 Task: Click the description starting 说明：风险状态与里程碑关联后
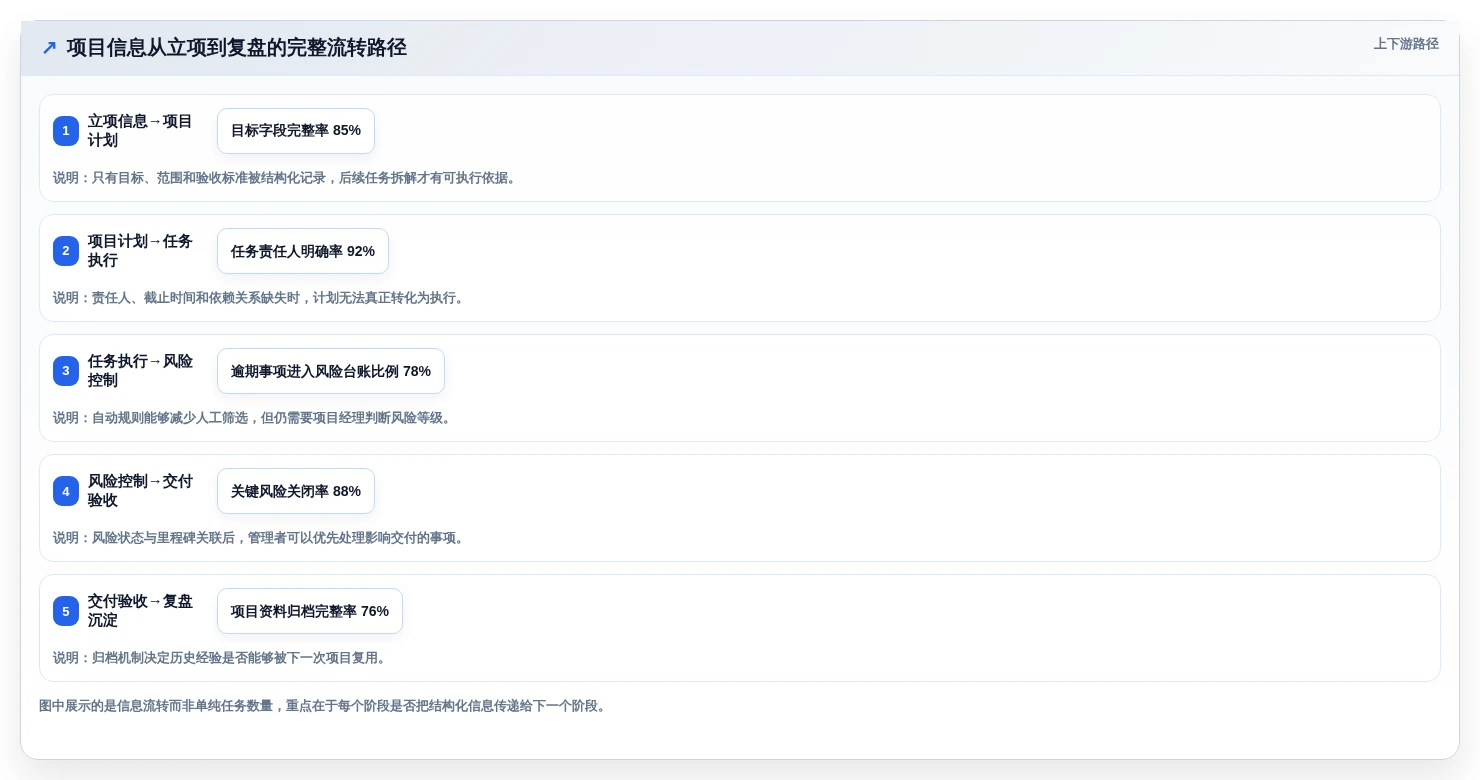[260, 538]
